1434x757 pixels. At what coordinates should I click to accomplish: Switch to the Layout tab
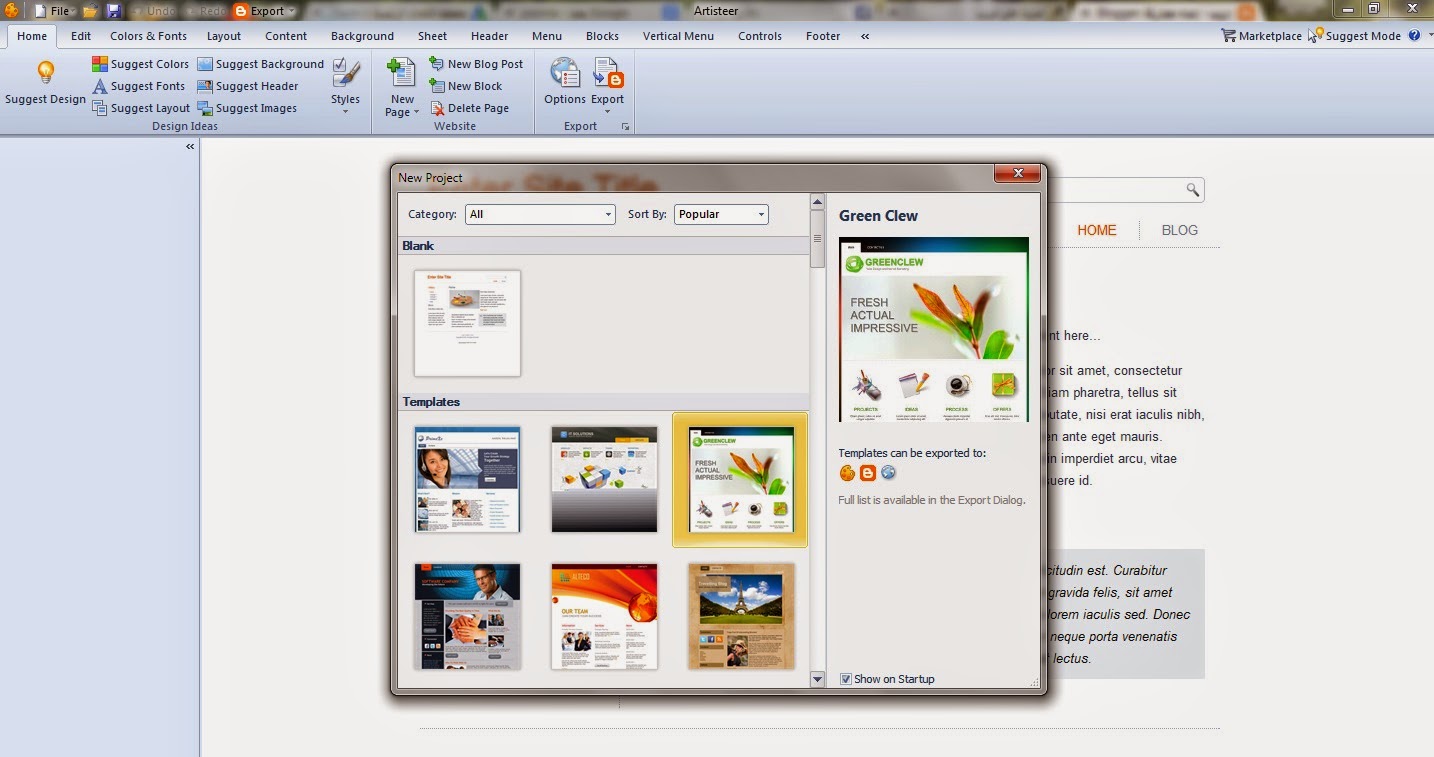coord(224,36)
